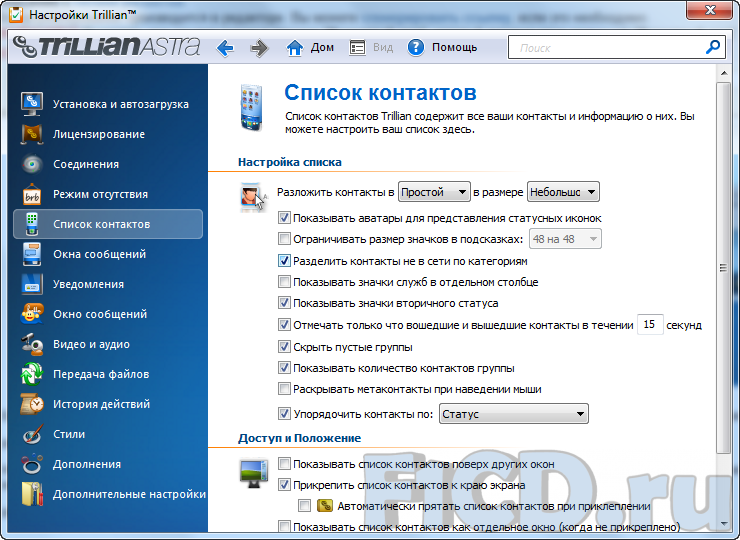Viewport: 740px width, 540px height.
Task: Toggle Отмечать только что вошедшие контакты checkbox
Action: [x=284, y=325]
